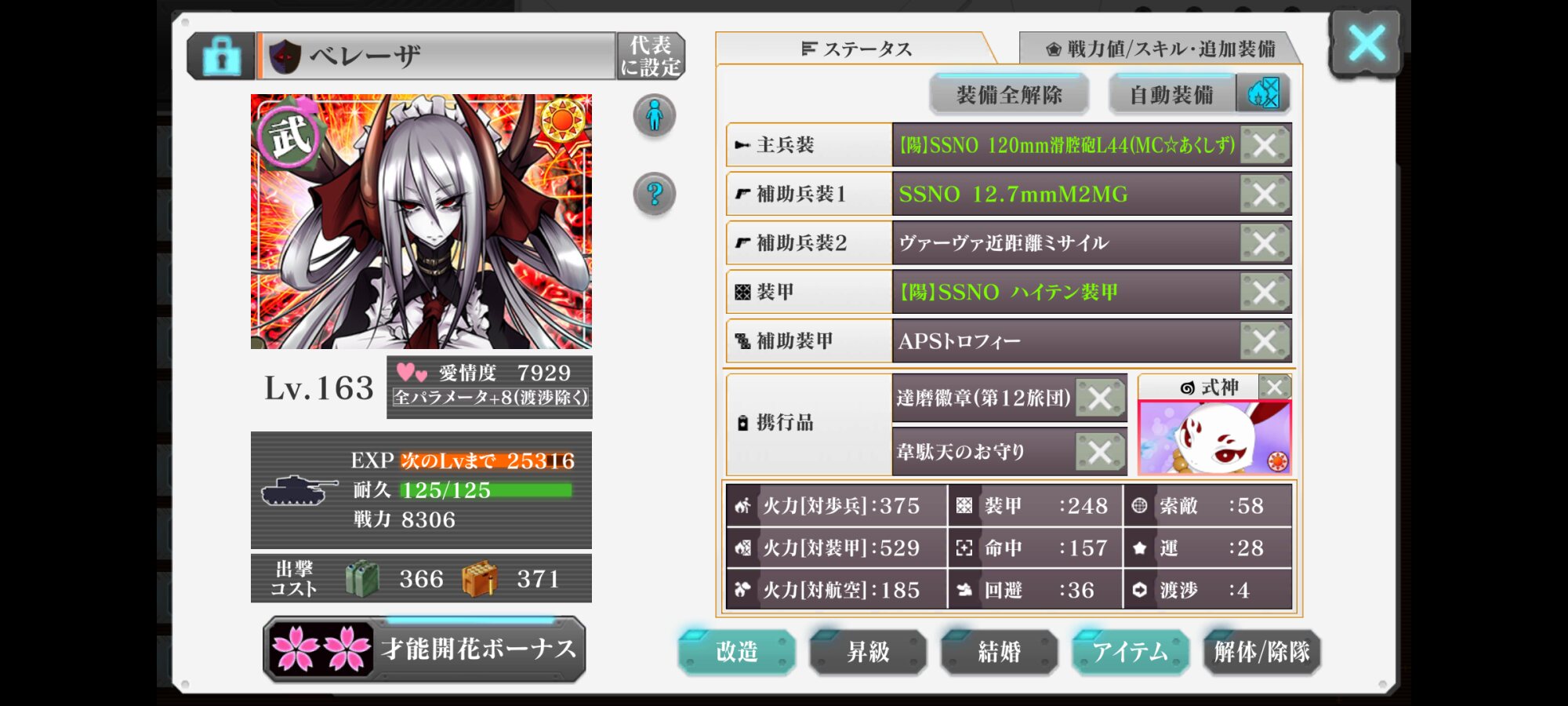1568x706 pixels.
Task: Open the question mark help icon
Action: tap(655, 193)
